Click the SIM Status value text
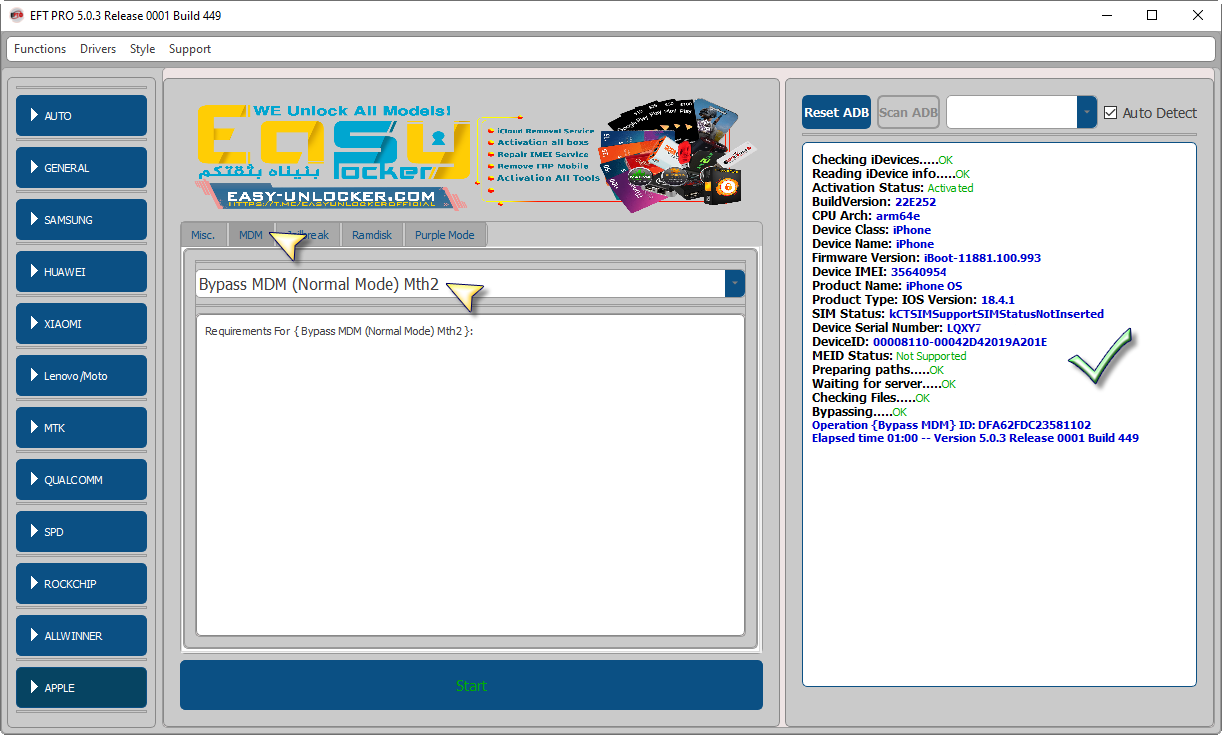Viewport: 1222px width, 735px height. pos(997,314)
